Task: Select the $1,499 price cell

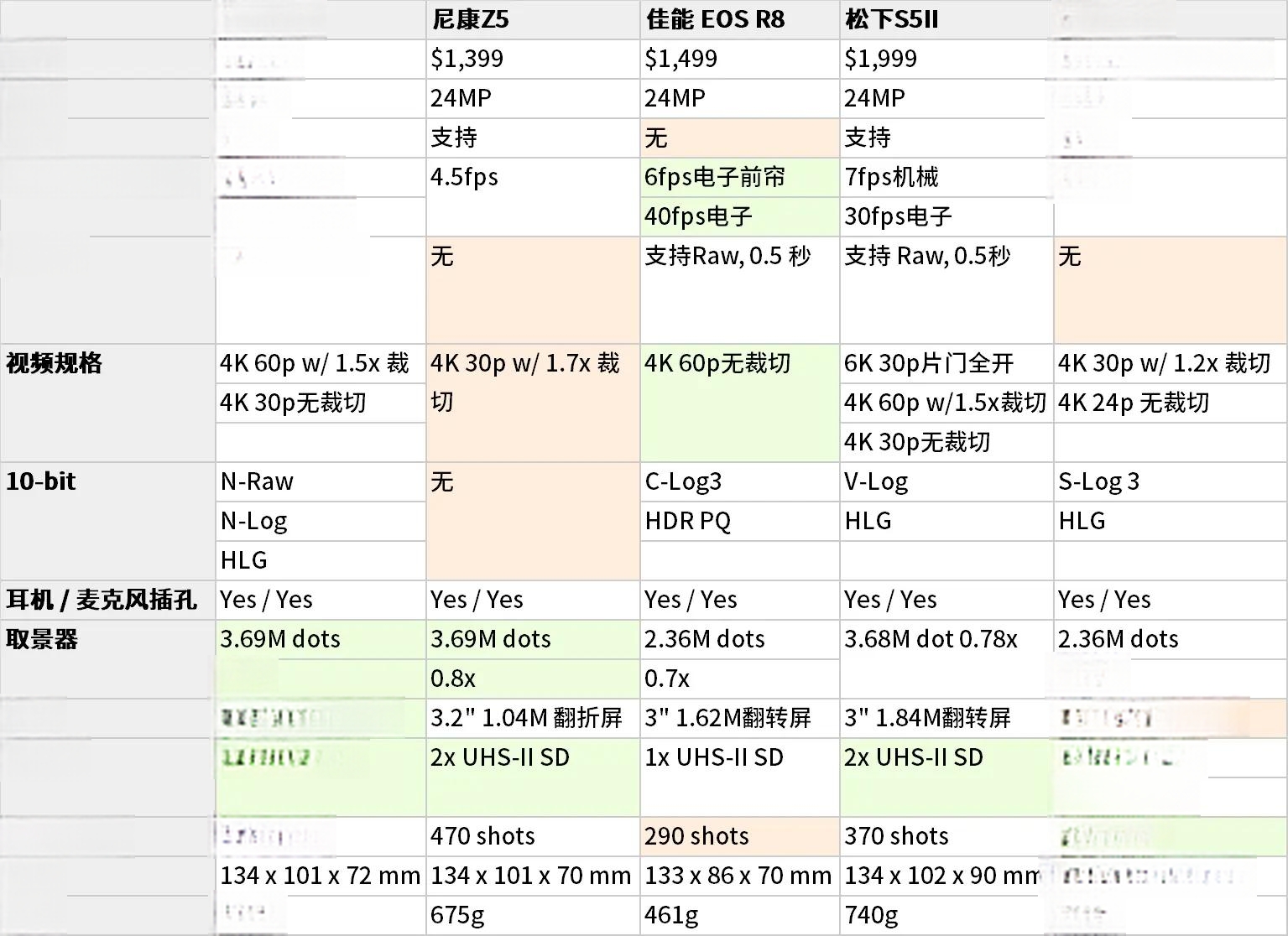Action: pyautogui.click(x=739, y=59)
